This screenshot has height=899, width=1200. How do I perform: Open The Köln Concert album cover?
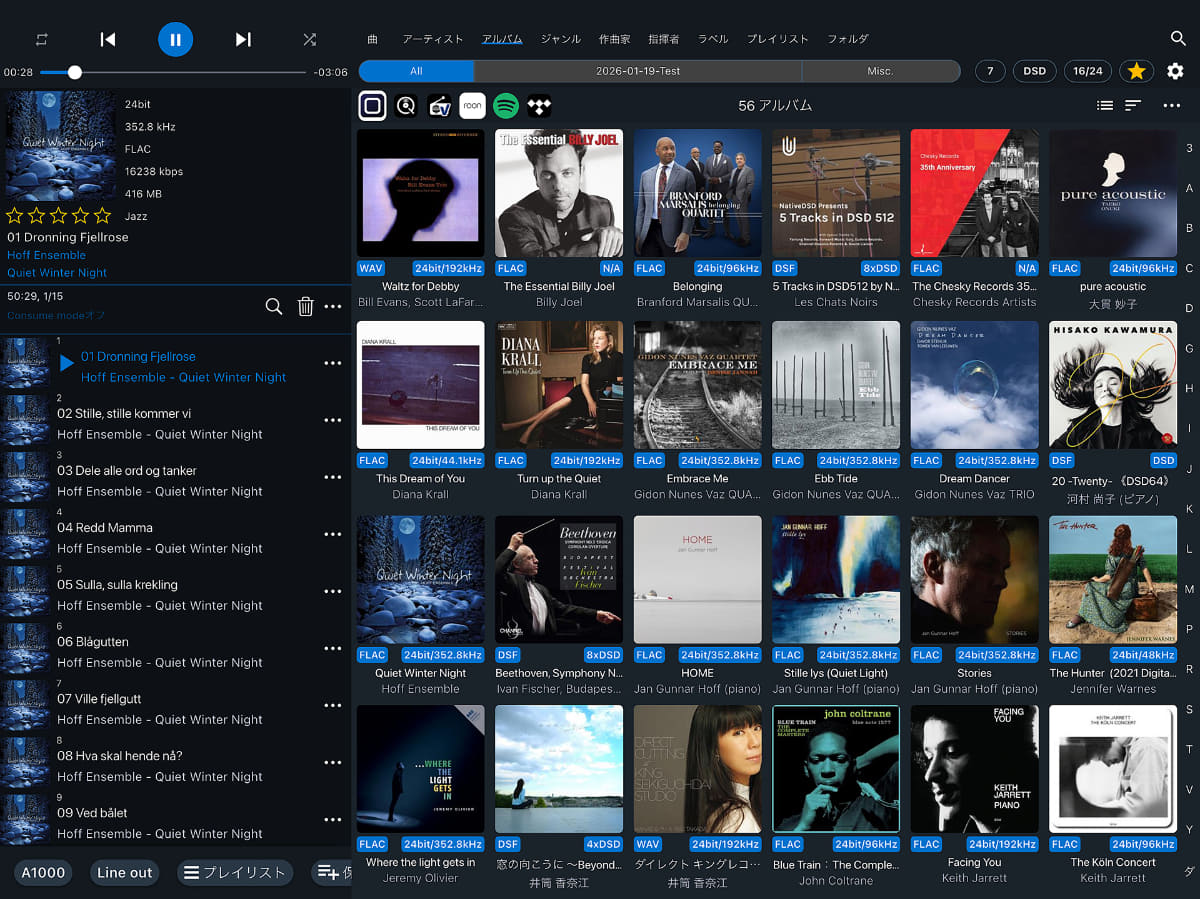(1113, 769)
